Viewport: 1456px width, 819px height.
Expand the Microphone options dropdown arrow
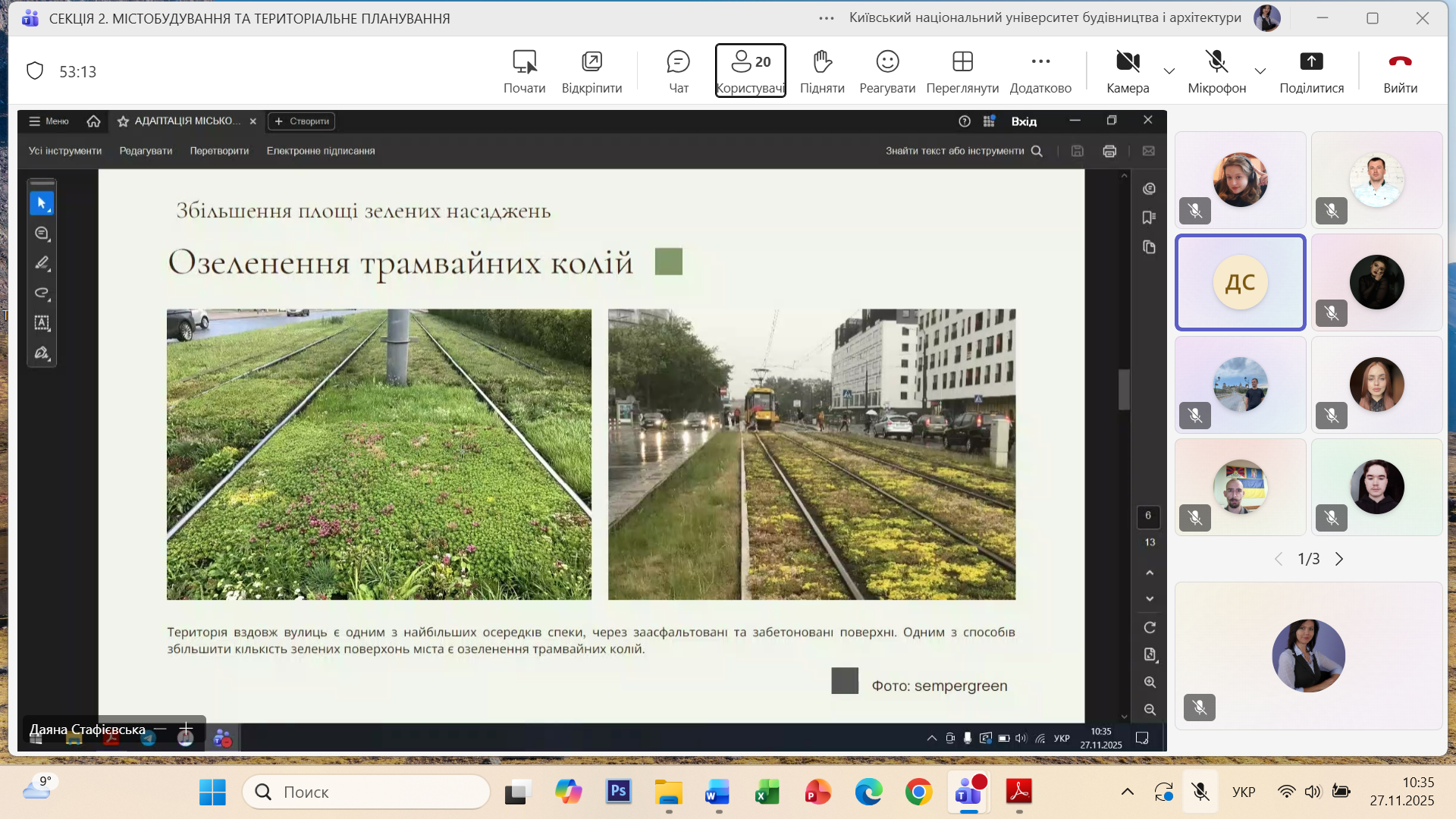pyautogui.click(x=1260, y=71)
